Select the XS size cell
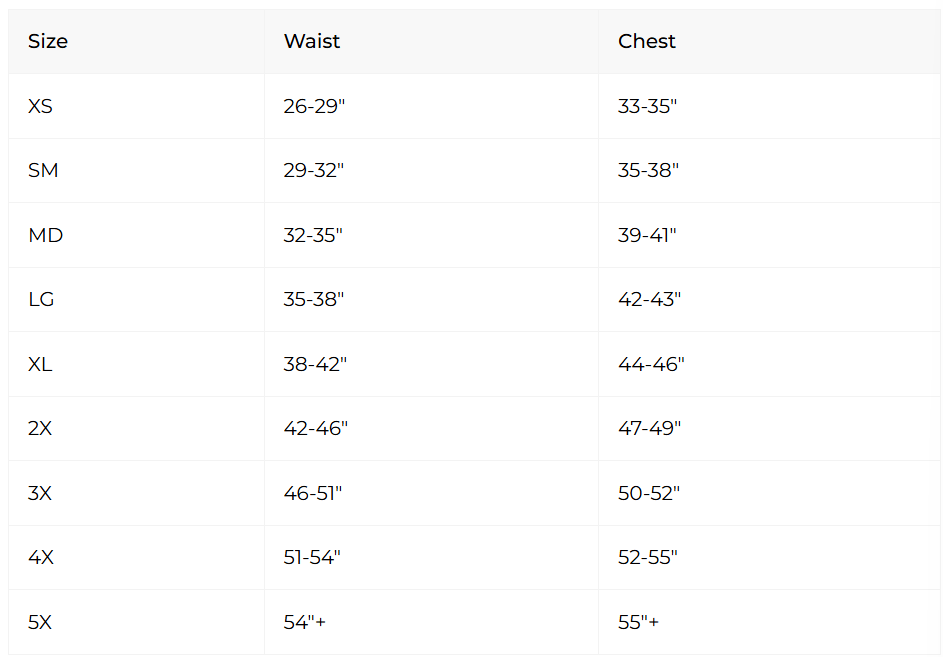 point(41,106)
